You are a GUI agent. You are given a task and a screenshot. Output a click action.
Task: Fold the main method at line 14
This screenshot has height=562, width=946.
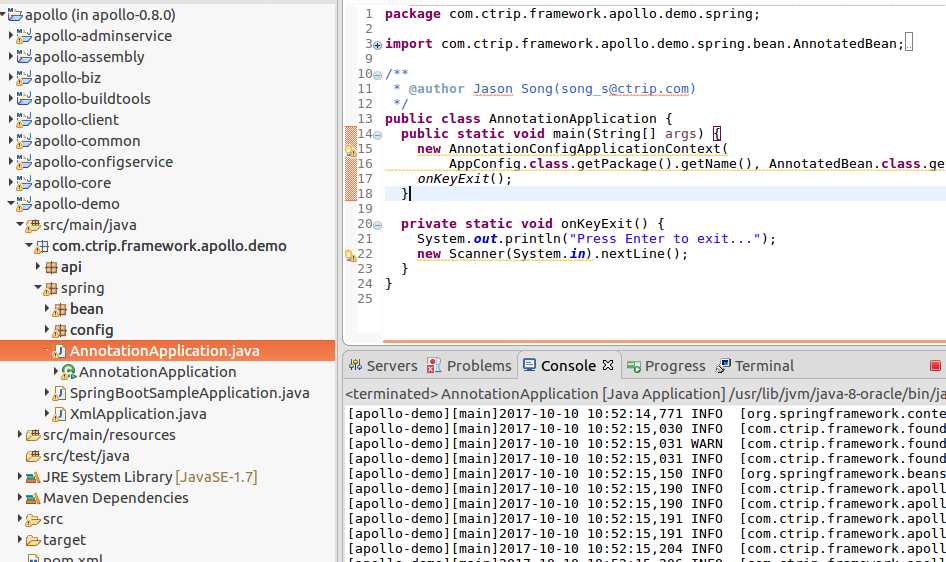(378, 135)
